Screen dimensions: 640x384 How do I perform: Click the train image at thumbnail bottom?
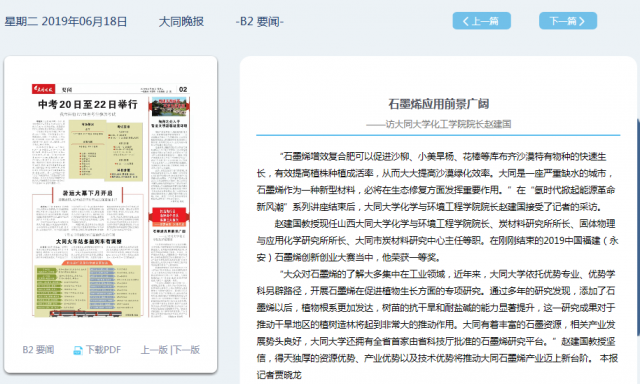click(x=86, y=313)
